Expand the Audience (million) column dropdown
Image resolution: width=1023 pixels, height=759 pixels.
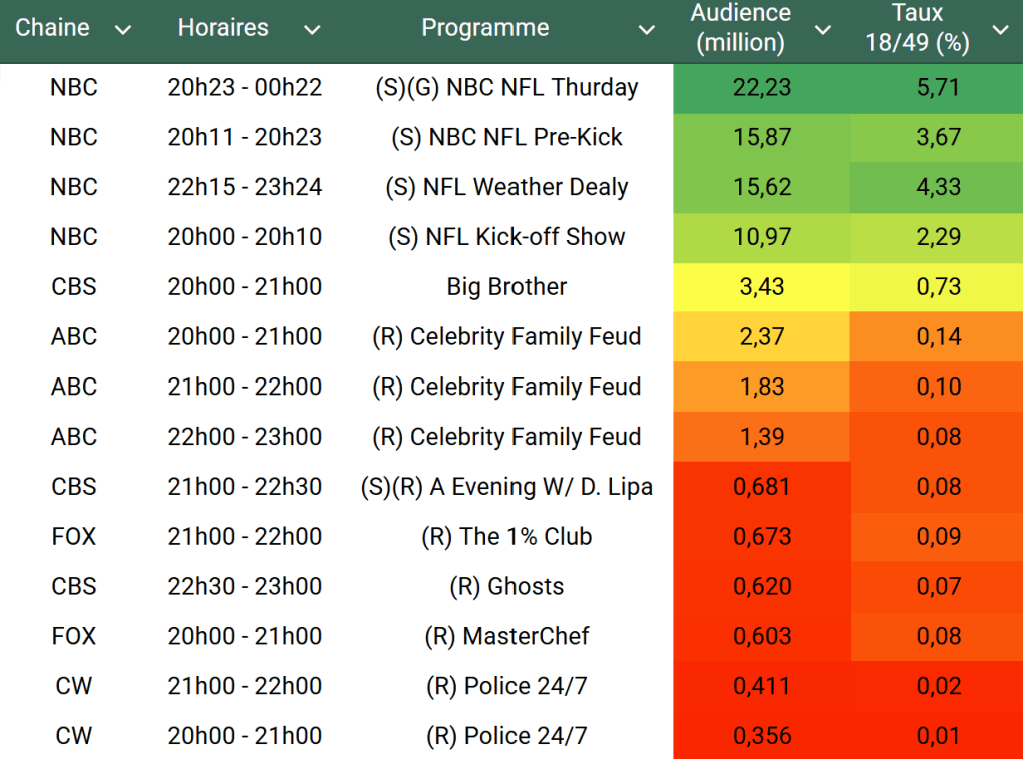click(822, 30)
